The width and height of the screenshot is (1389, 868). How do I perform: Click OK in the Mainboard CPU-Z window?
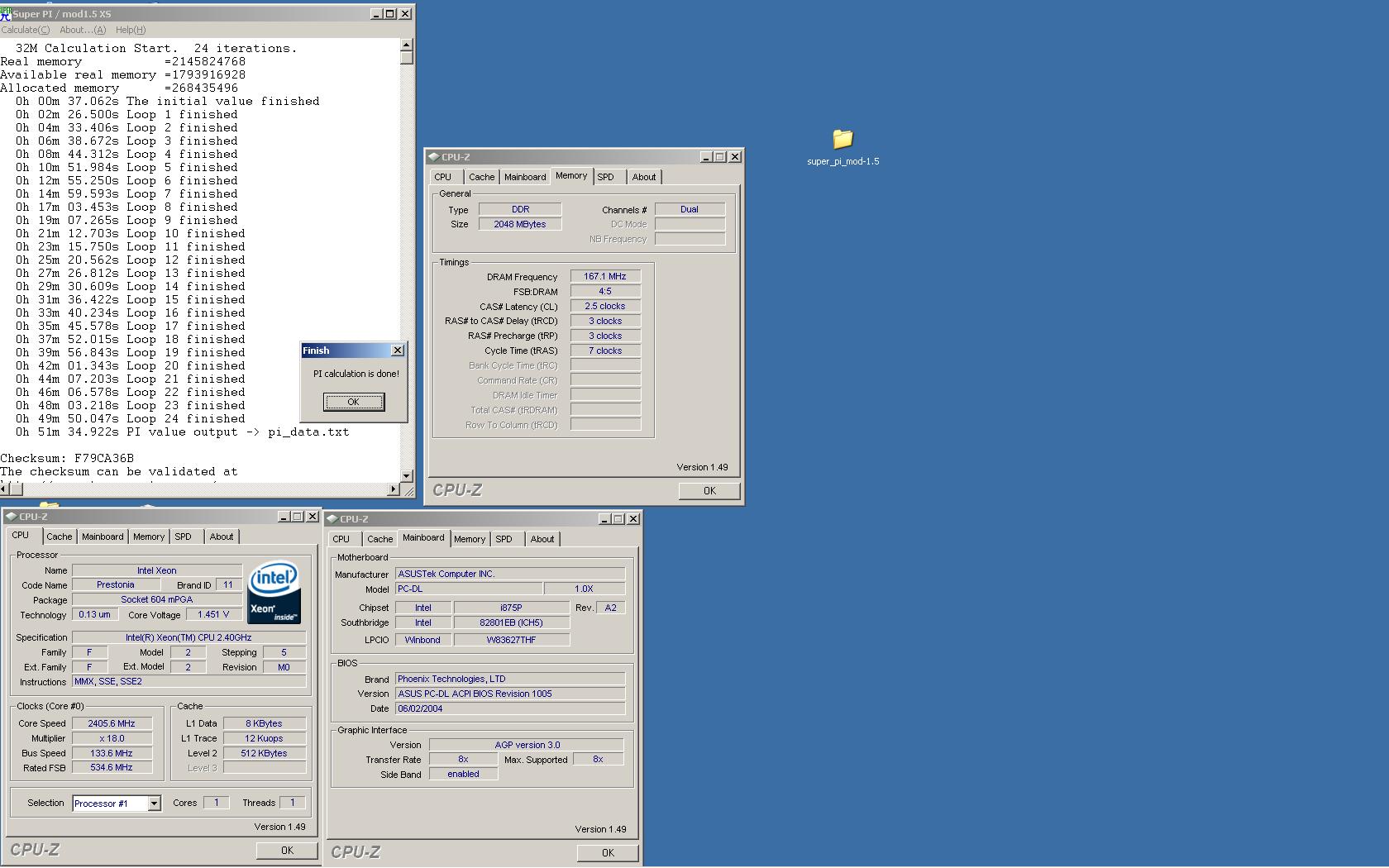(x=608, y=853)
